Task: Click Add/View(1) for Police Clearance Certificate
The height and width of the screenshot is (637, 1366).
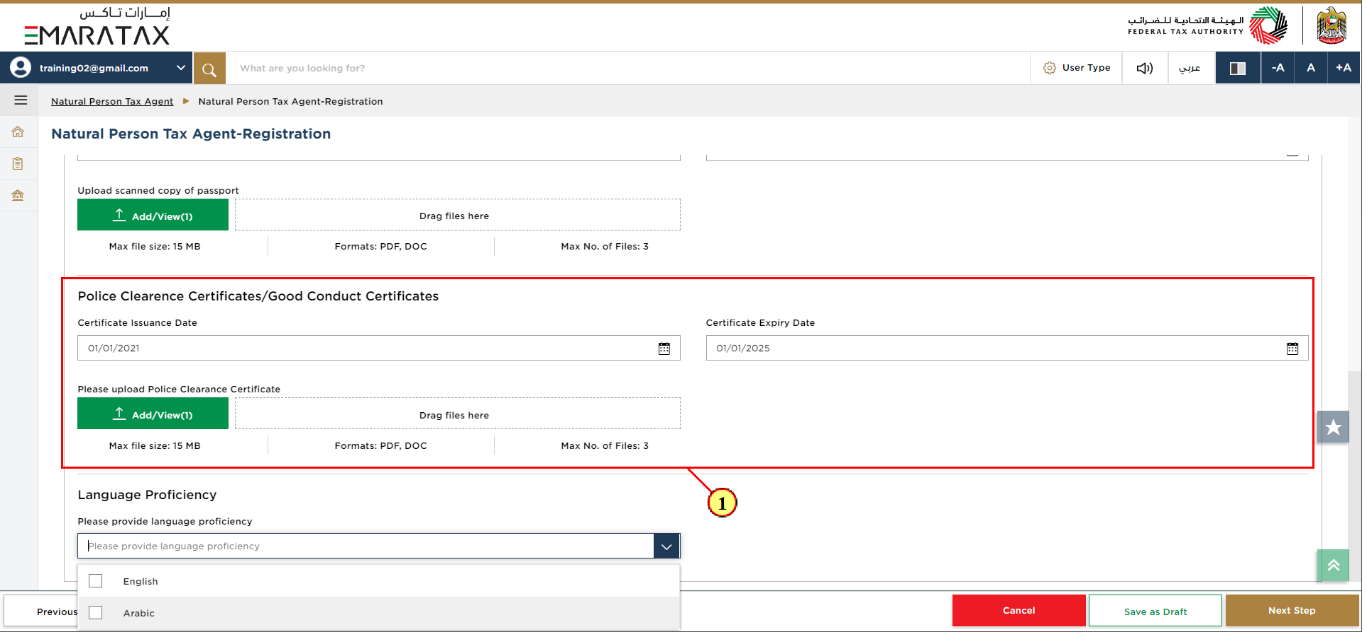Action: pyautogui.click(x=153, y=415)
